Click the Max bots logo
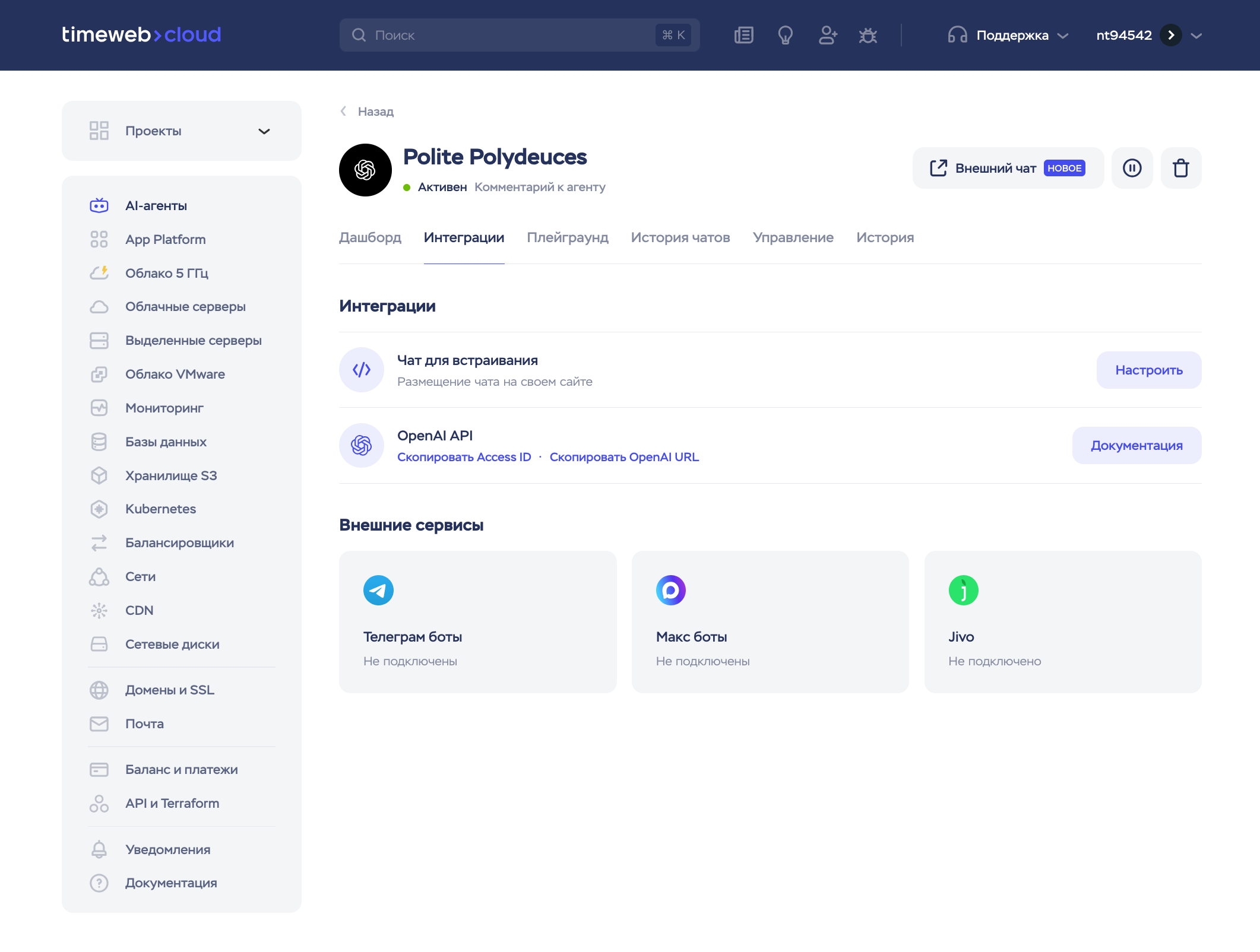This screenshot has height=952, width=1260. tap(671, 590)
